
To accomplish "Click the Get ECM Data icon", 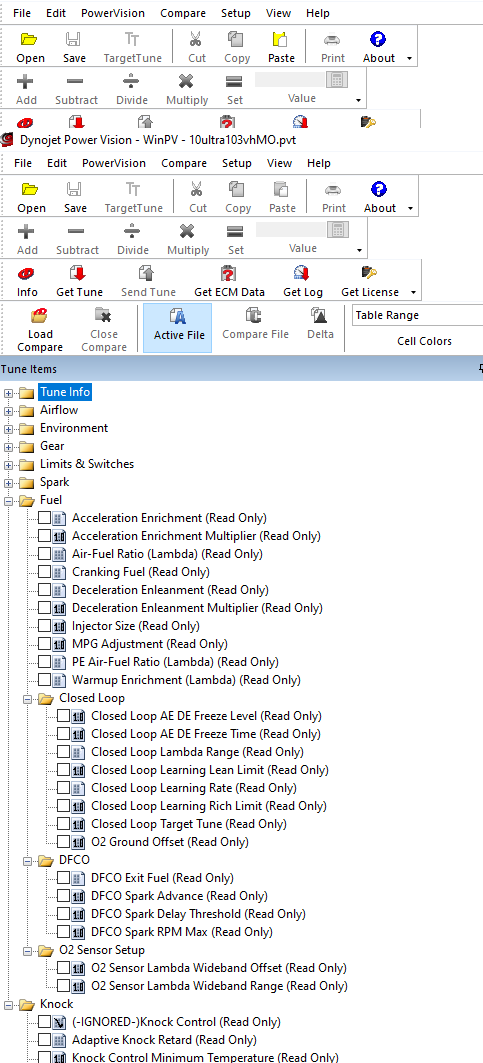I will point(229,273).
